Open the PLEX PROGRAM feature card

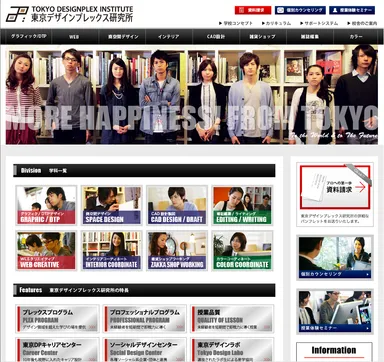(57, 319)
